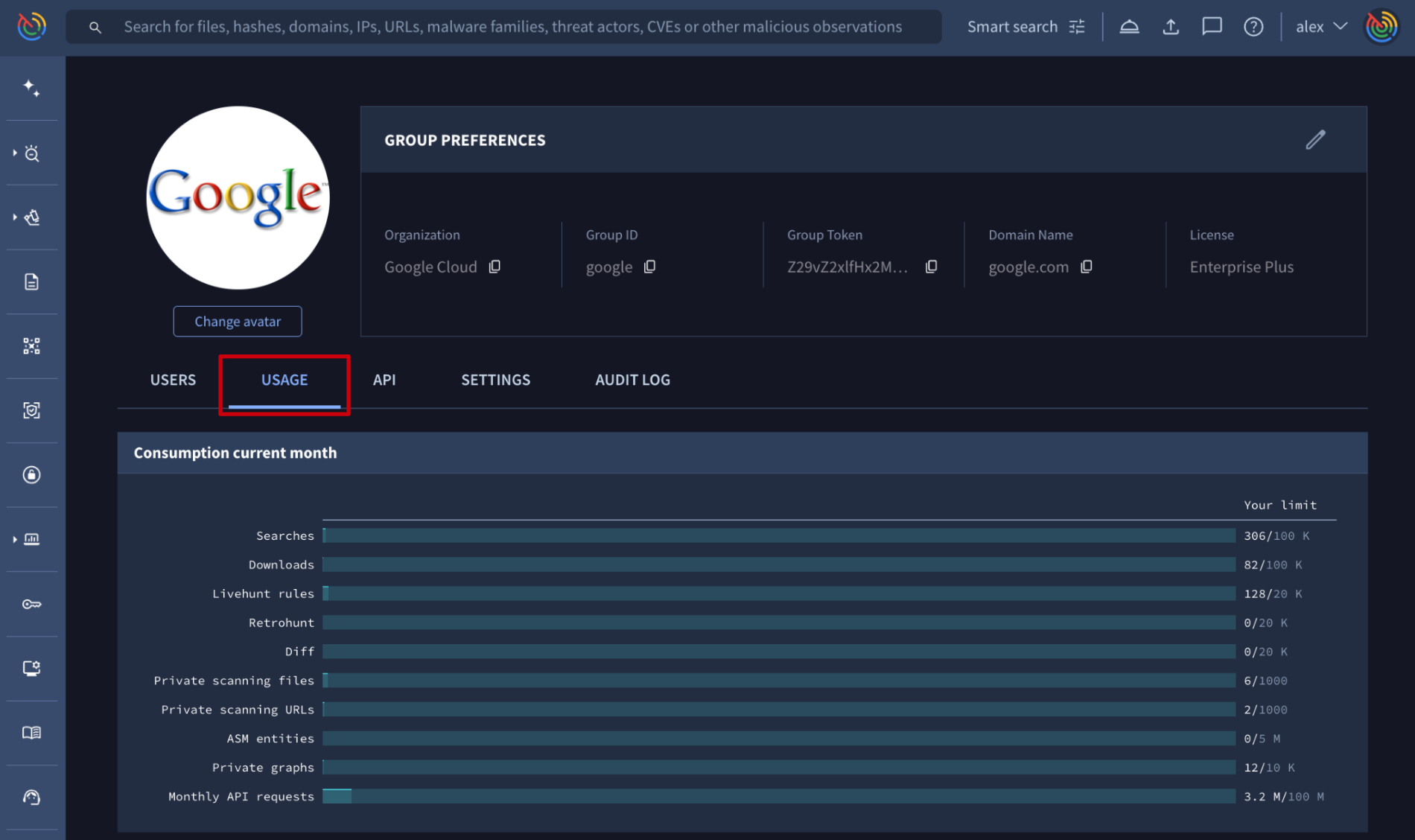Open the graph nodes icon in the sidebar
Viewport: 1415px width, 840px height.
[31, 346]
